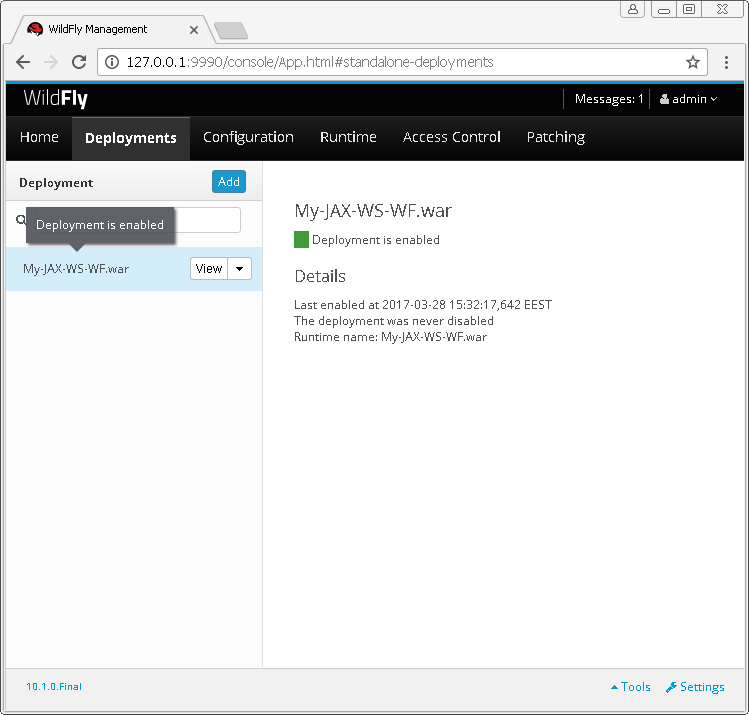The height and width of the screenshot is (715, 749).
Task: View site information icon in address bar
Action: coord(112,62)
